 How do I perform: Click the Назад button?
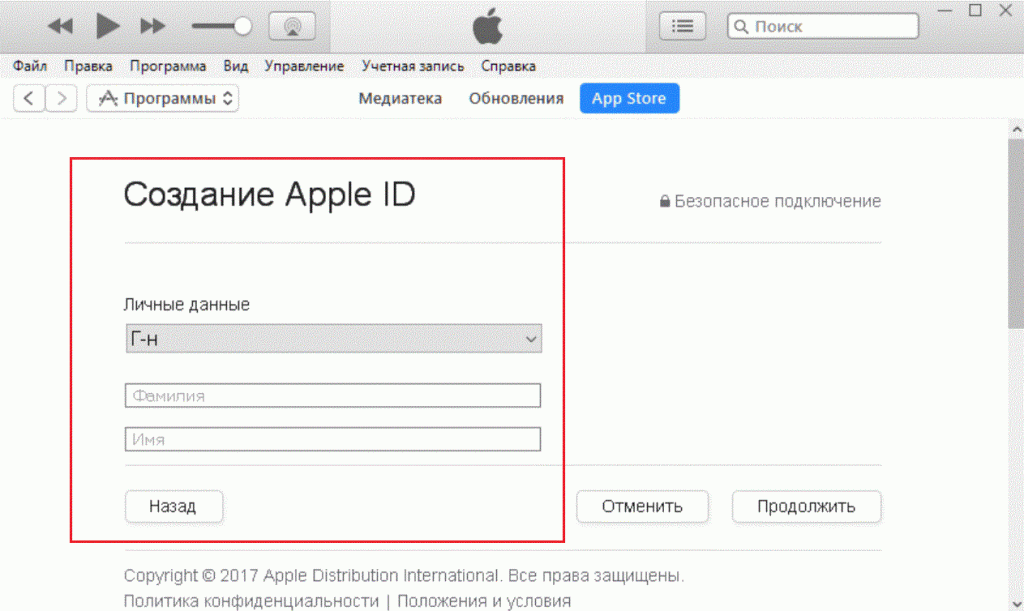(x=174, y=507)
